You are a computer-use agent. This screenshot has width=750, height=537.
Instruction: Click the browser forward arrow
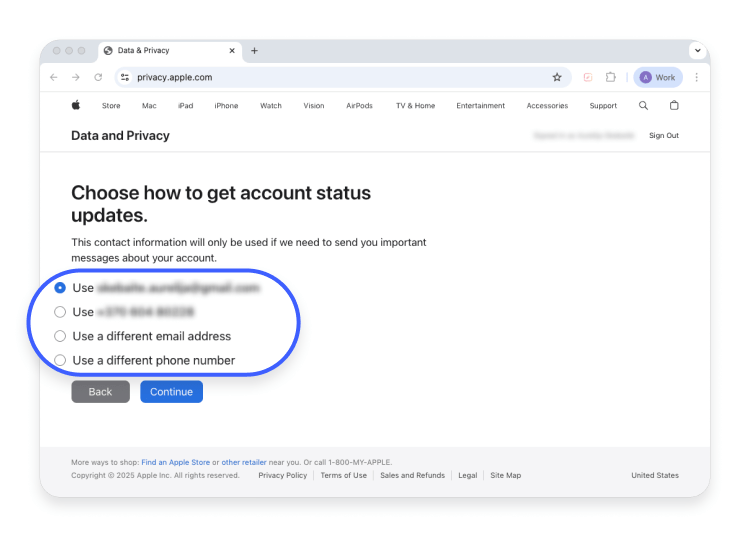76,77
